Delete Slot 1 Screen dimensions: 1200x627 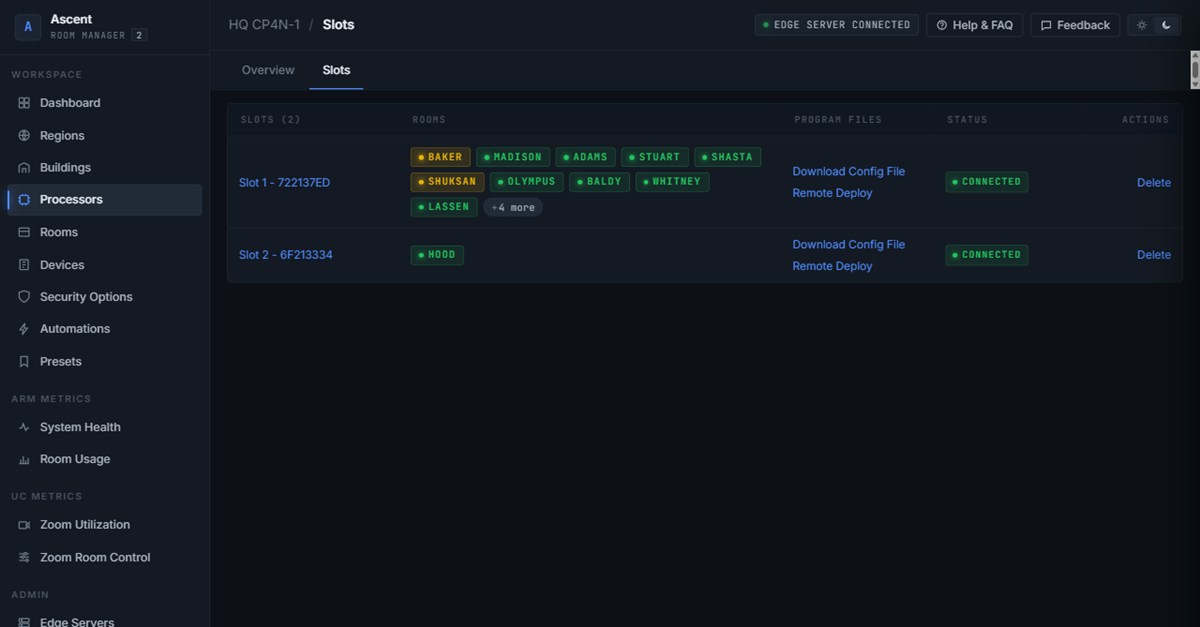[1154, 182]
